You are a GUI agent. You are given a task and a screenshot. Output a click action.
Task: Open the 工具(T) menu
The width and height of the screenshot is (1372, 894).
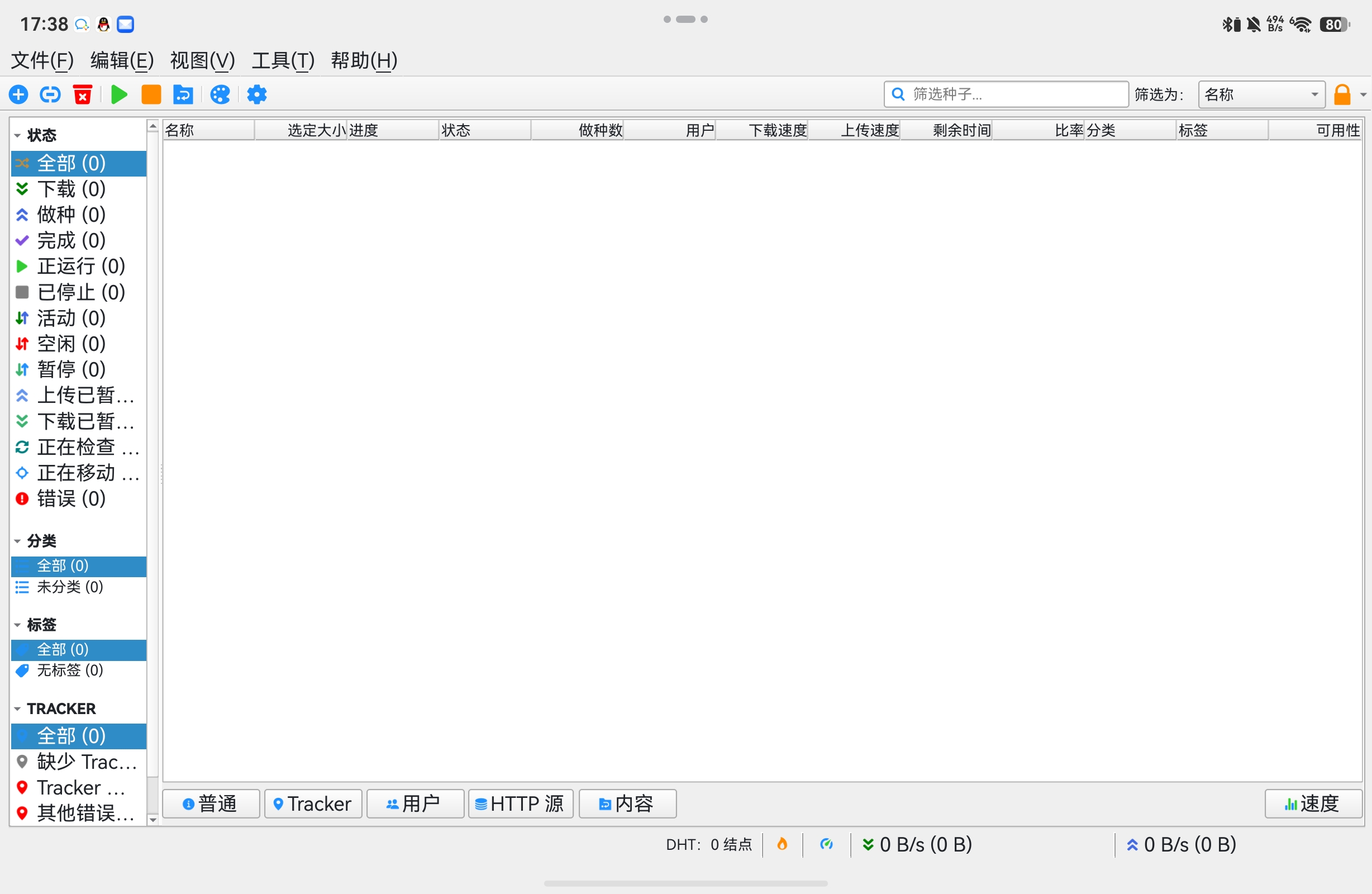pyautogui.click(x=283, y=60)
